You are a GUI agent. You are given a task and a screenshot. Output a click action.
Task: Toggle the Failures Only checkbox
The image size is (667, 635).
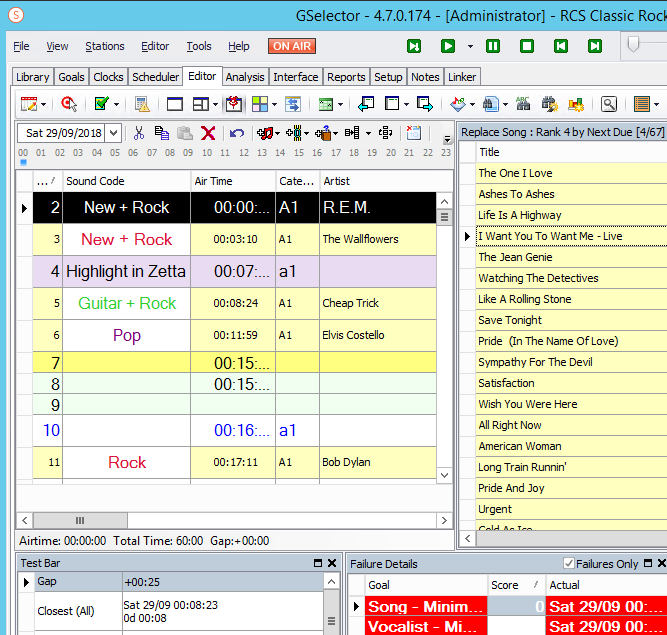568,563
